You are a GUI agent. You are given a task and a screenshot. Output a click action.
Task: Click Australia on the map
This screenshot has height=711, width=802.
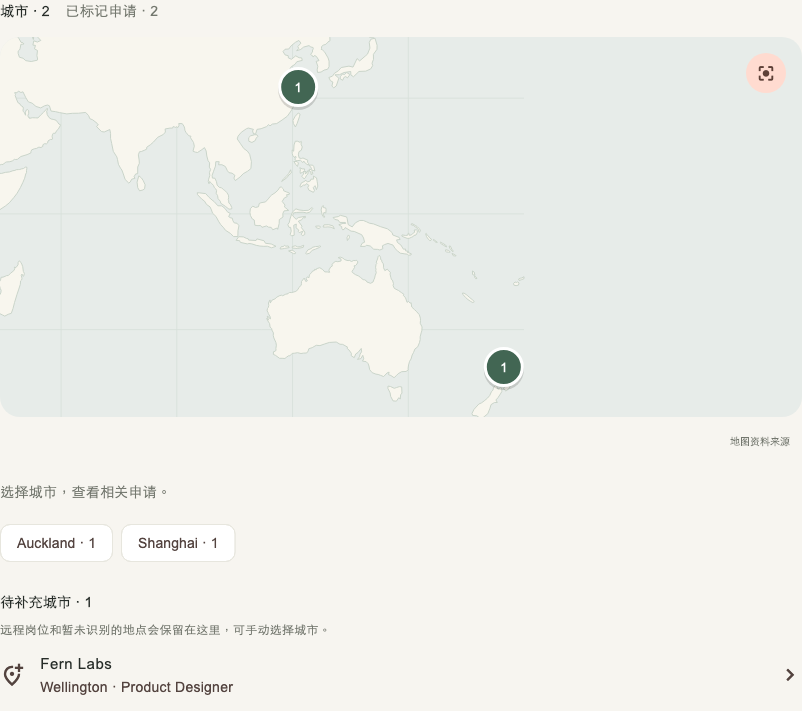click(343, 317)
